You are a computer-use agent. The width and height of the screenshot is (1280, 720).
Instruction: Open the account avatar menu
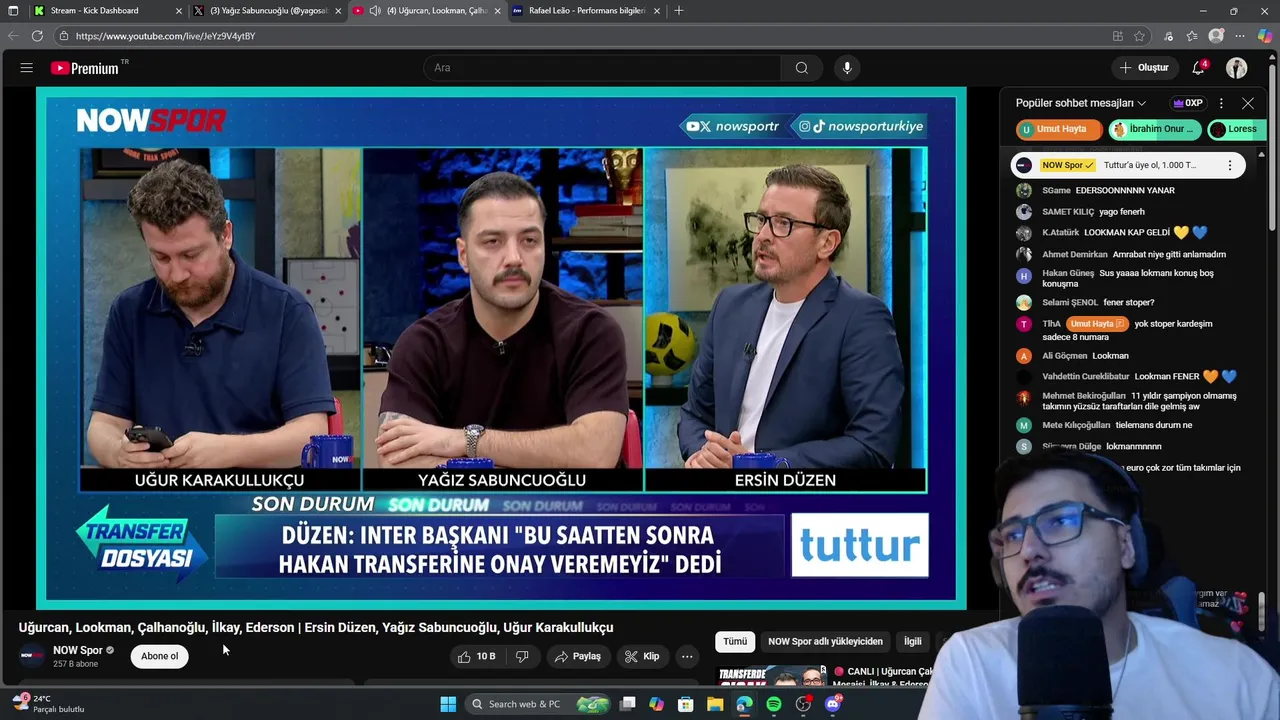click(x=1237, y=68)
